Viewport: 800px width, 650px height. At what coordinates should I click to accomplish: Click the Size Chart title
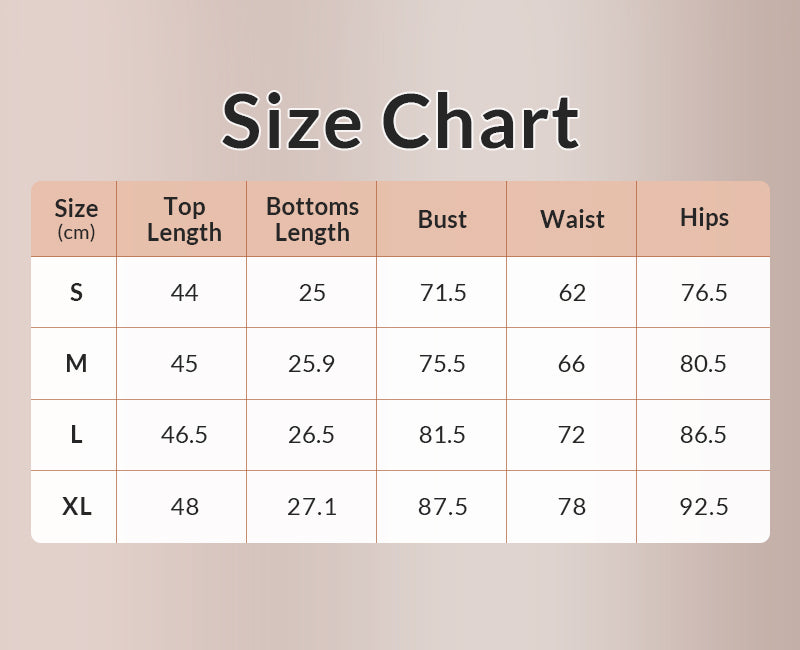(x=400, y=122)
